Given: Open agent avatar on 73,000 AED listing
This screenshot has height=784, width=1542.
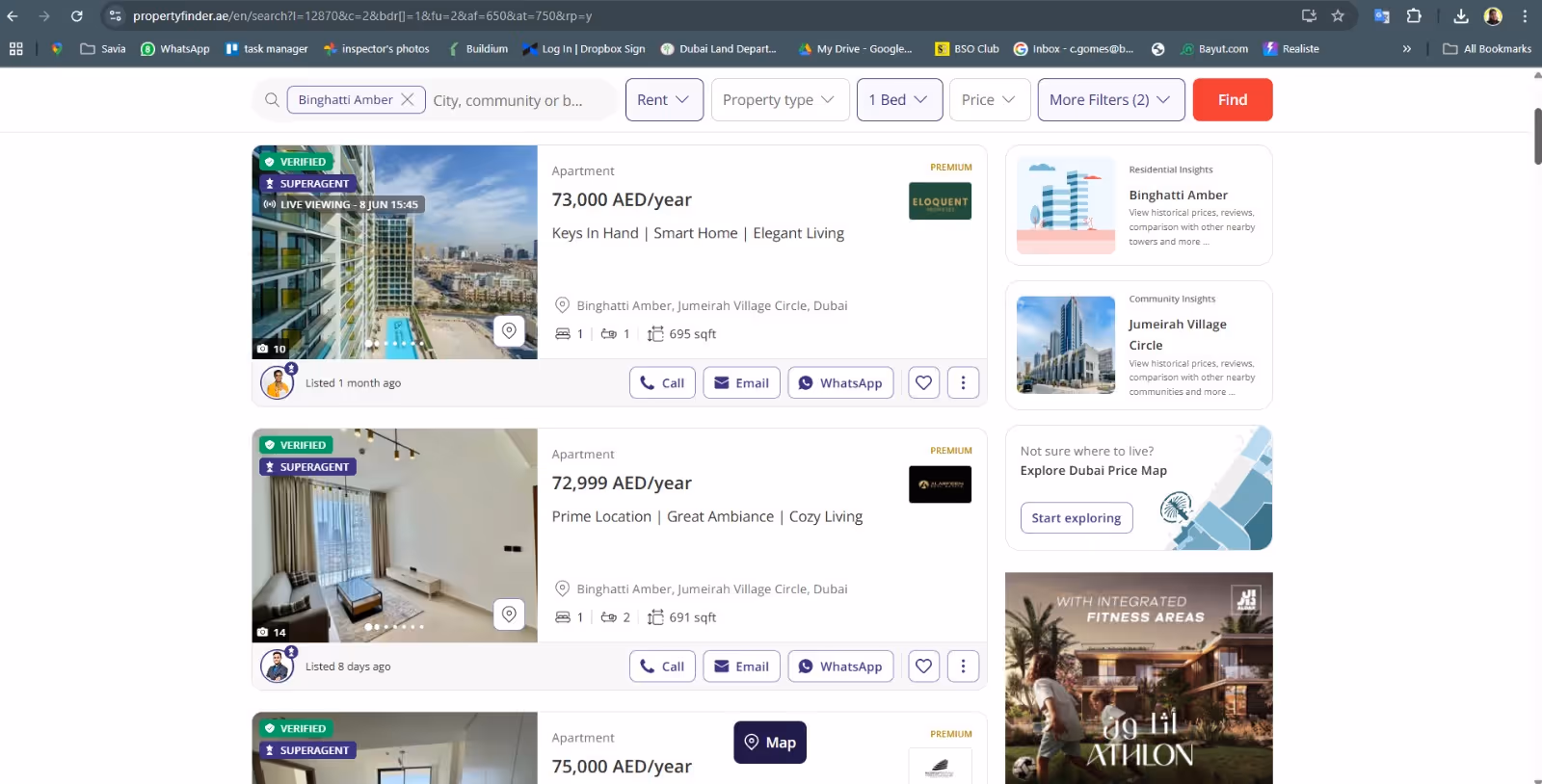Looking at the screenshot, I should 278,382.
